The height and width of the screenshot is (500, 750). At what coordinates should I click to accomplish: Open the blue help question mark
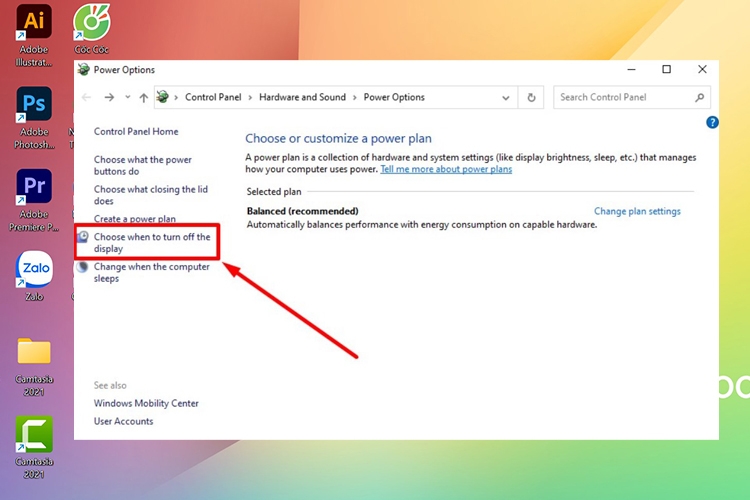pos(712,122)
